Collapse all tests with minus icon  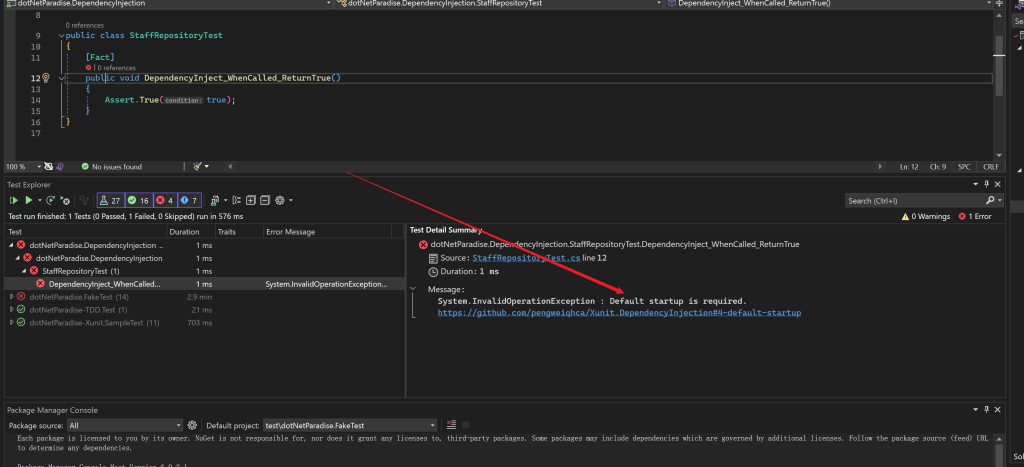click(264, 200)
